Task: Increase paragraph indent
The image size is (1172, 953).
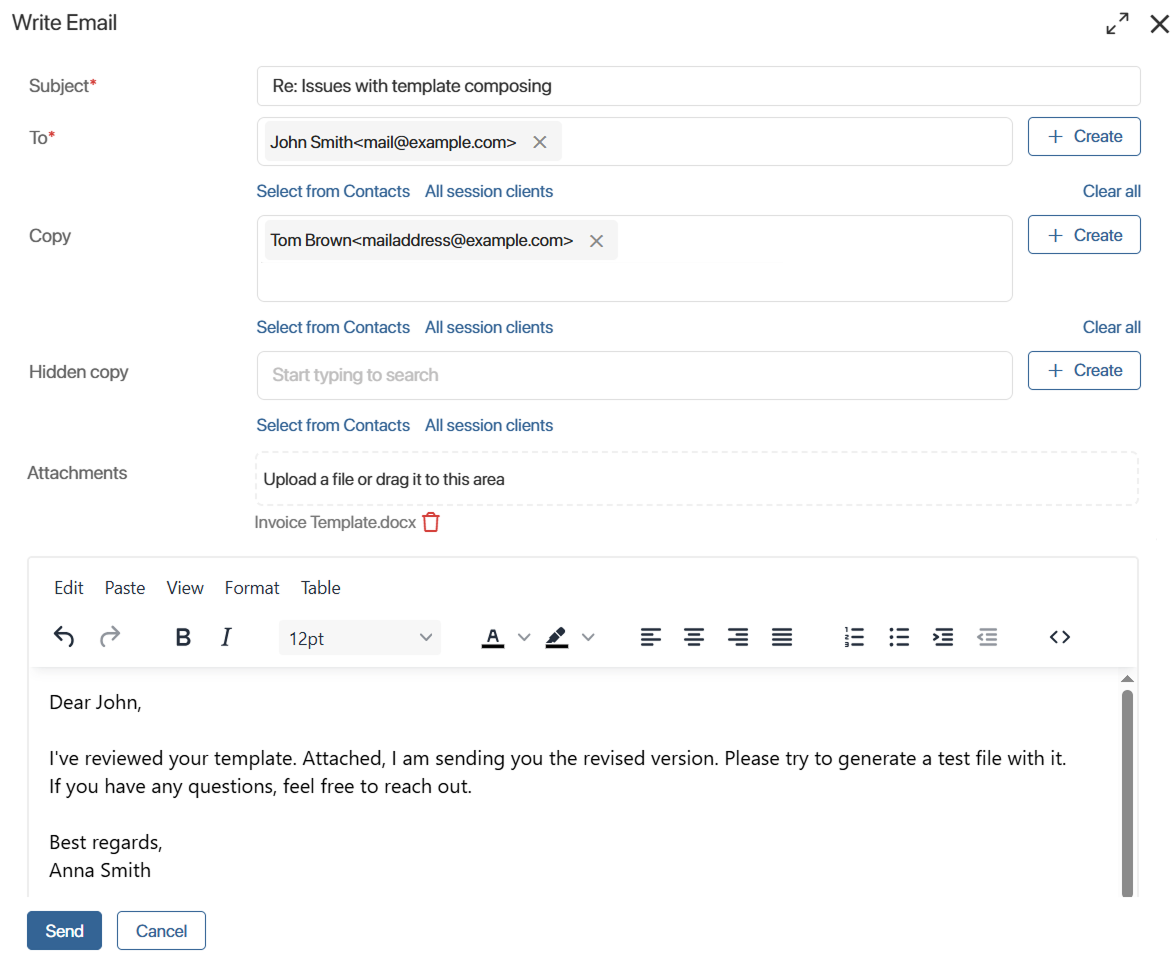Action: click(943, 637)
